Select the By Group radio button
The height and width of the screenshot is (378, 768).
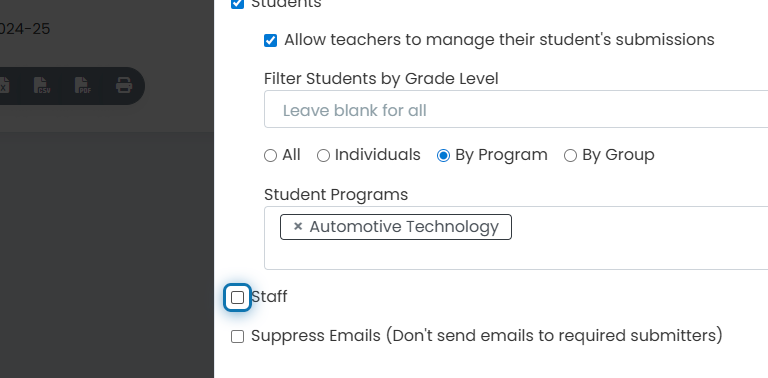(570, 156)
